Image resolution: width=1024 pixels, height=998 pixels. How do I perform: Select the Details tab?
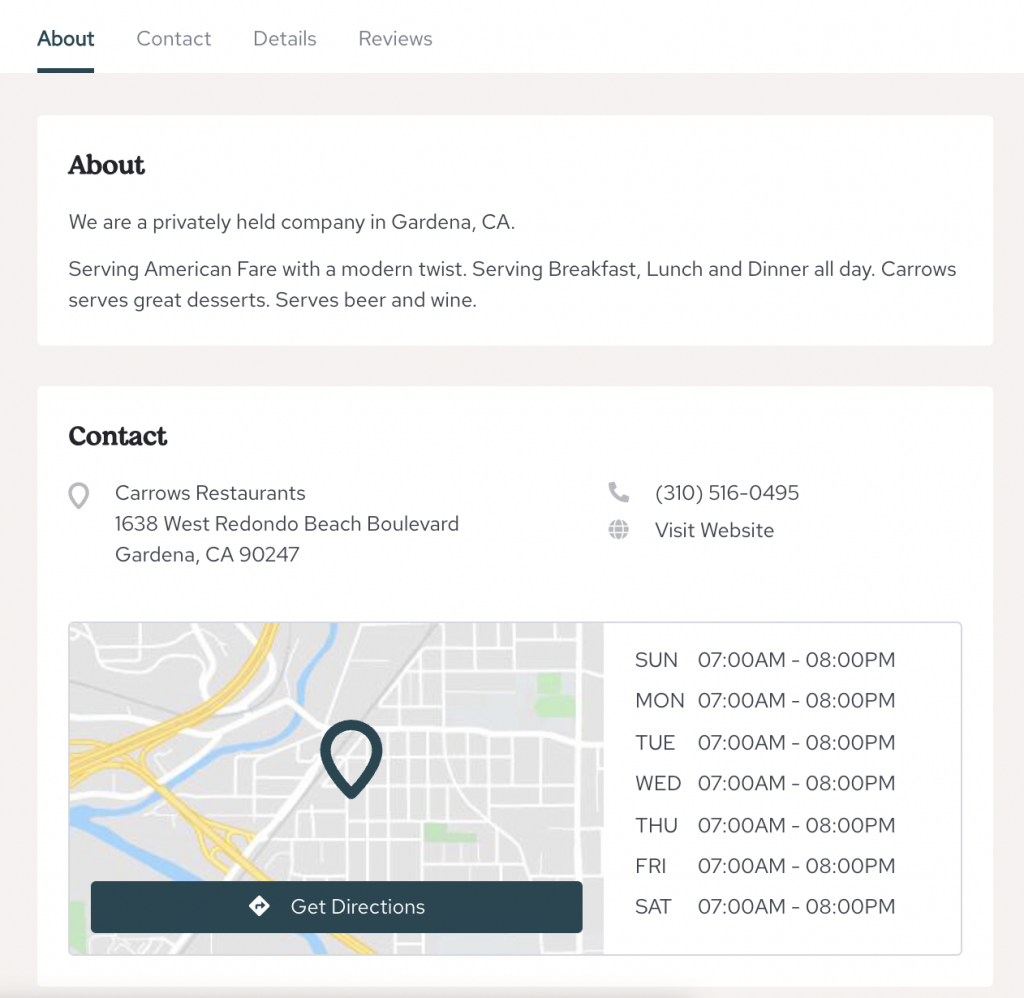(x=284, y=39)
